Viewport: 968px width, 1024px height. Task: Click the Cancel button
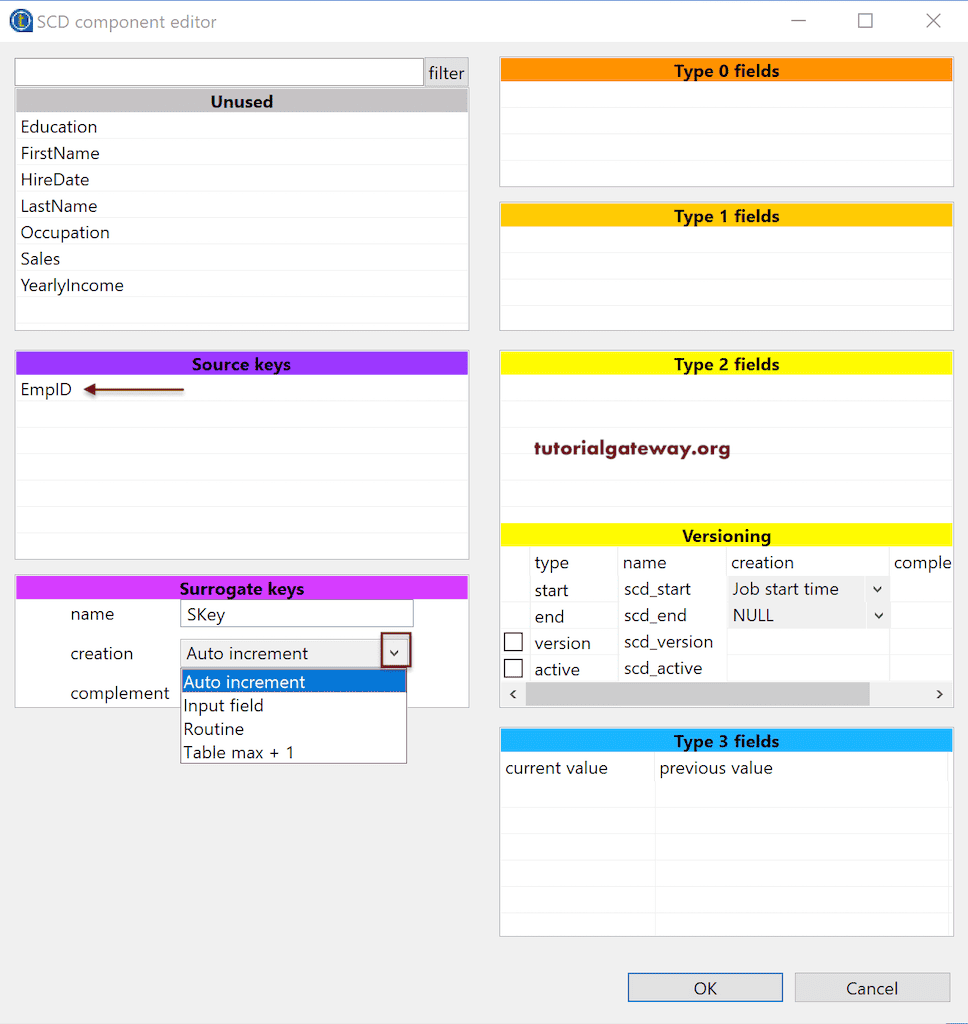(871, 987)
